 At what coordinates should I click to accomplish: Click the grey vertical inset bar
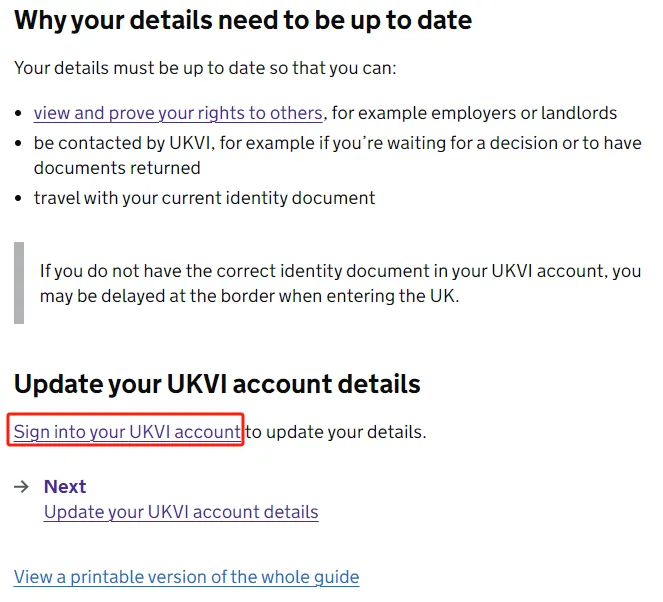point(19,283)
